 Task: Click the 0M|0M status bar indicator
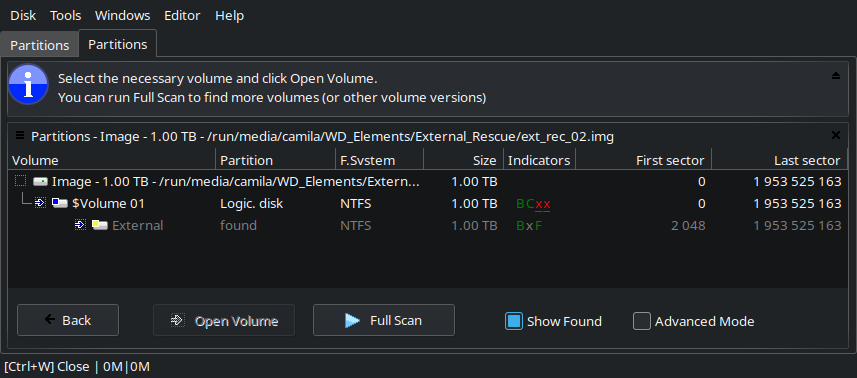125,367
